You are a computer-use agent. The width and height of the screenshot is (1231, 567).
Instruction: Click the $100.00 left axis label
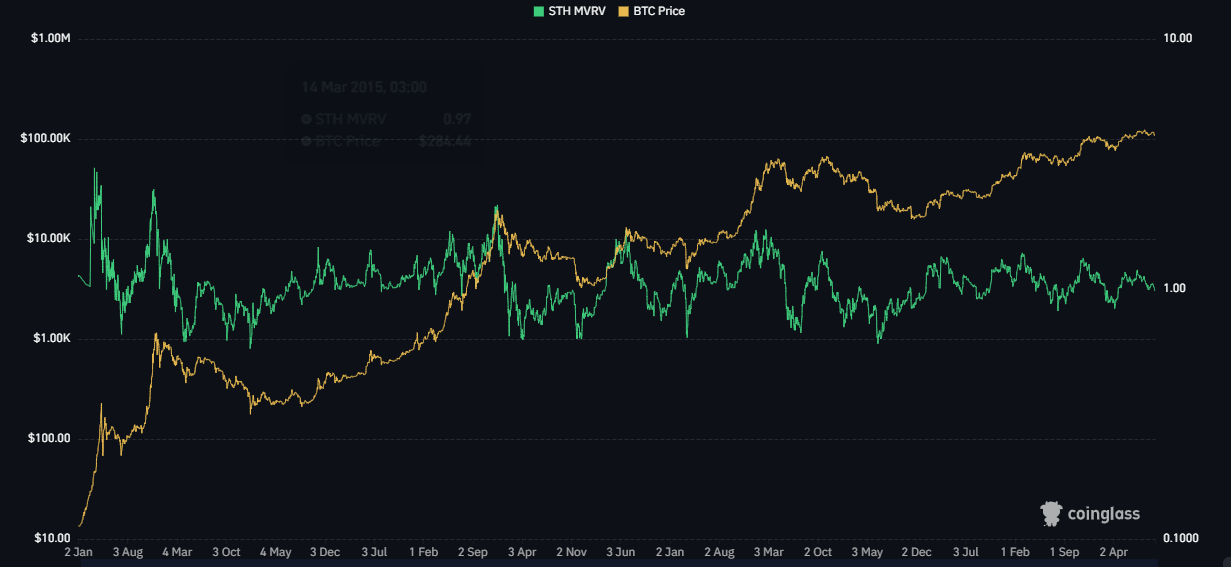coord(51,439)
